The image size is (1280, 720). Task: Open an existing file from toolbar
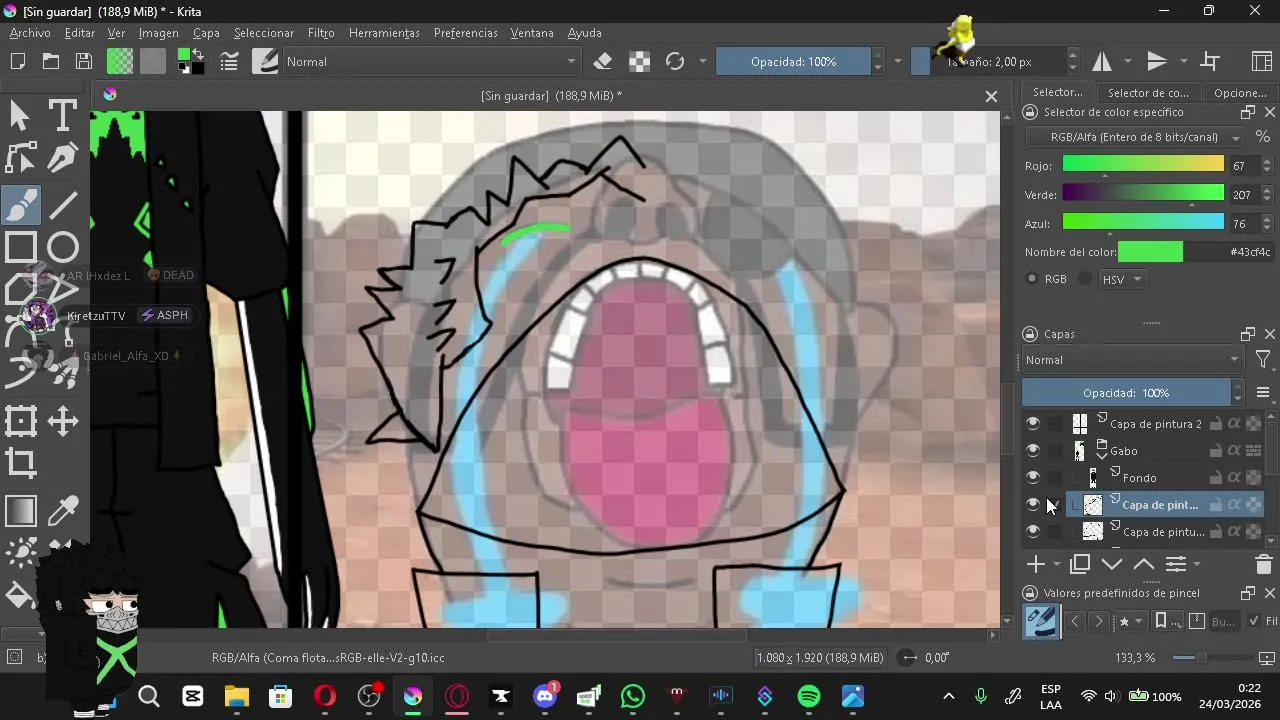tap(51, 62)
